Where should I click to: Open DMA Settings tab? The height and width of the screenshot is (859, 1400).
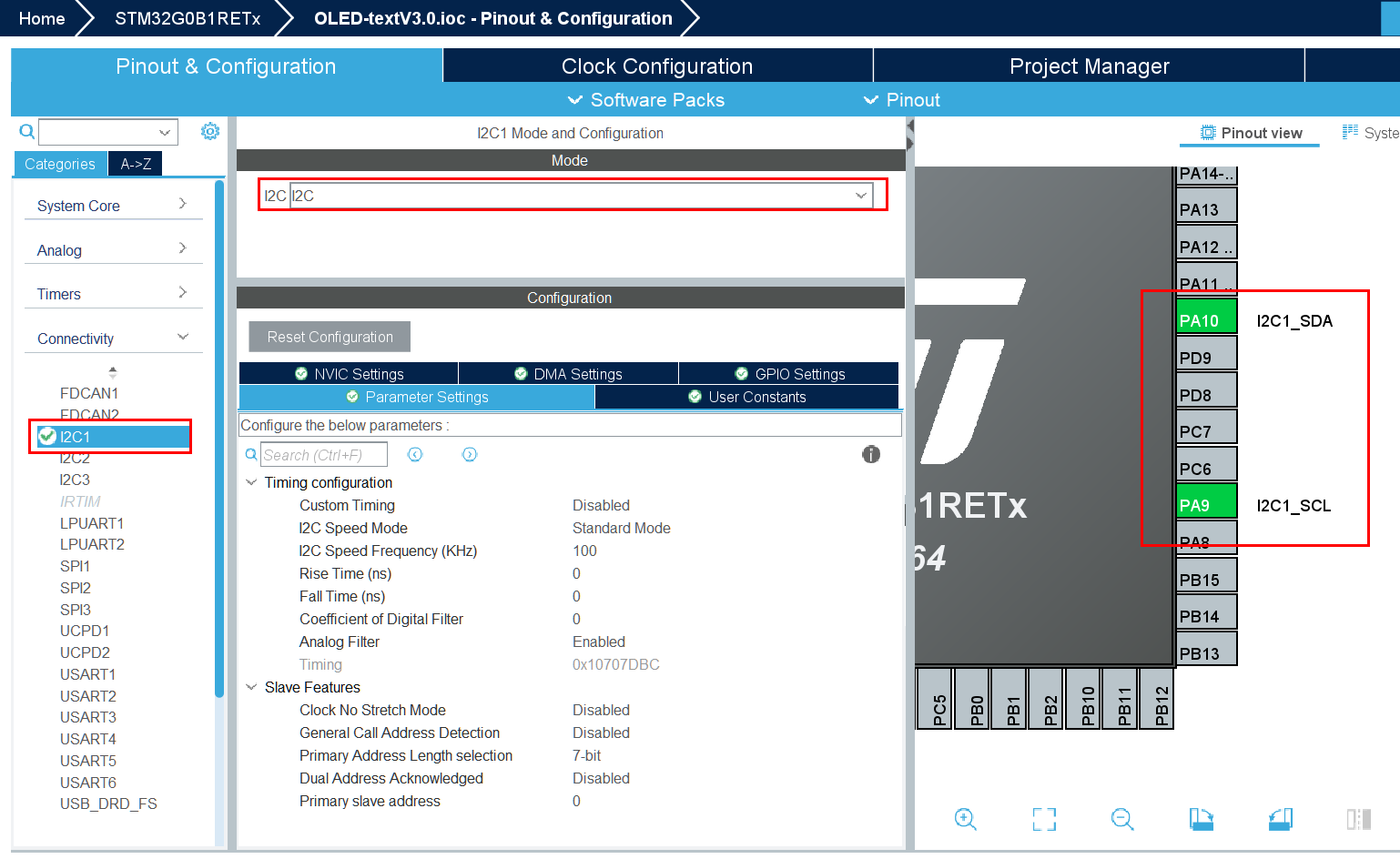pos(568,374)
